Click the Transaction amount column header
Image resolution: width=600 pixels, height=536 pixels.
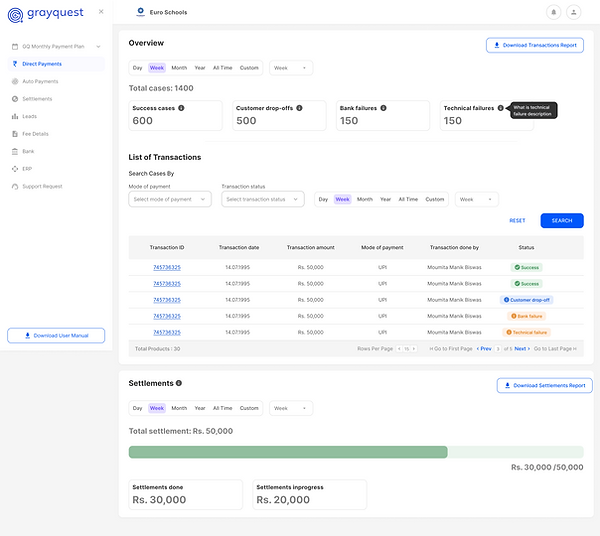(310, 248)
